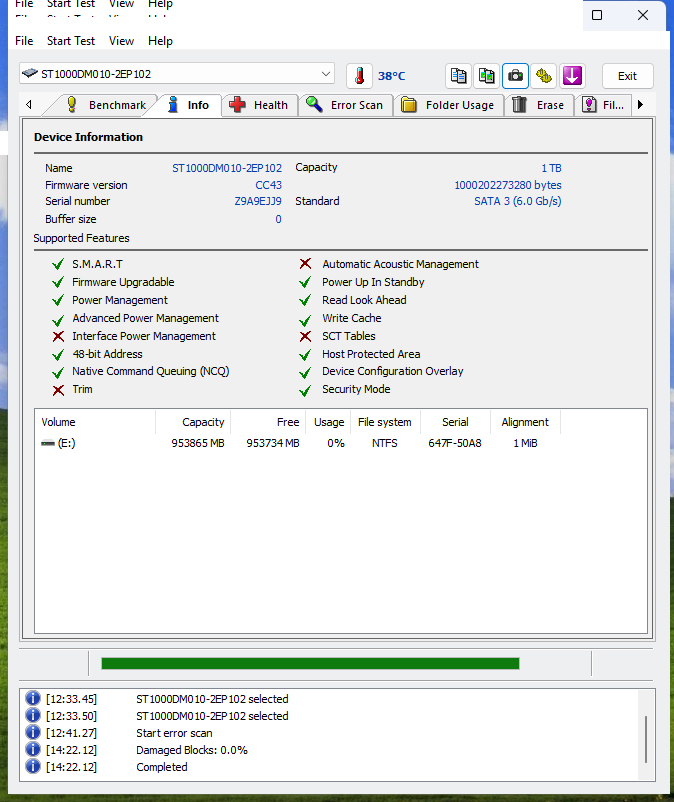This screenshot has width=674, height=802.
Task: Click the green scan progress bar
Action: click(310, 663)
